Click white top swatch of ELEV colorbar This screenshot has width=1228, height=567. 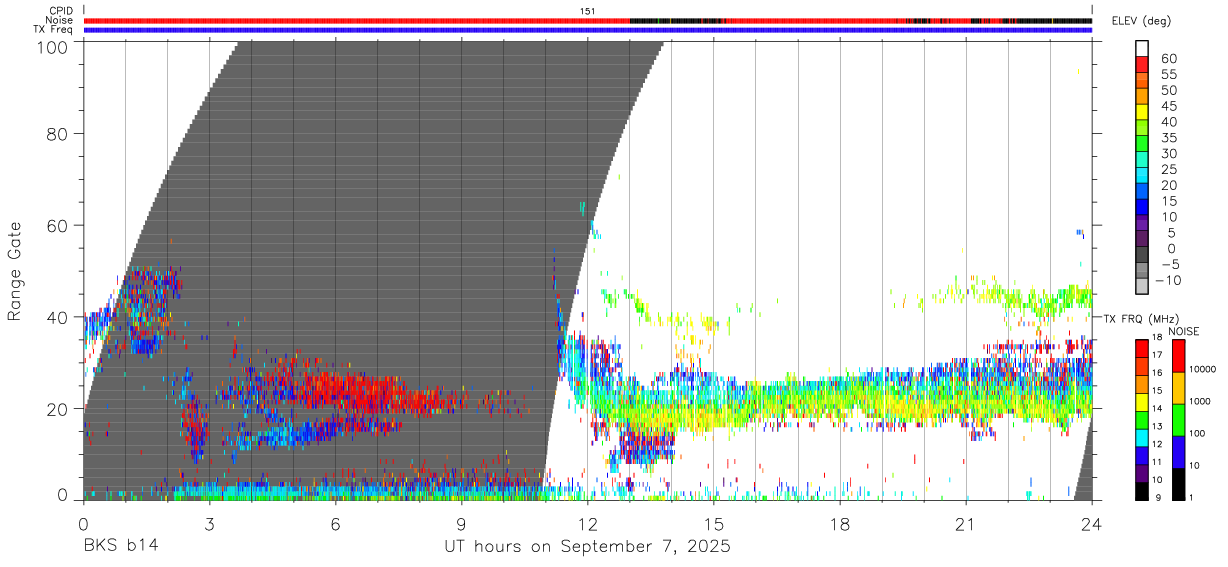[x=1143, y=49]
